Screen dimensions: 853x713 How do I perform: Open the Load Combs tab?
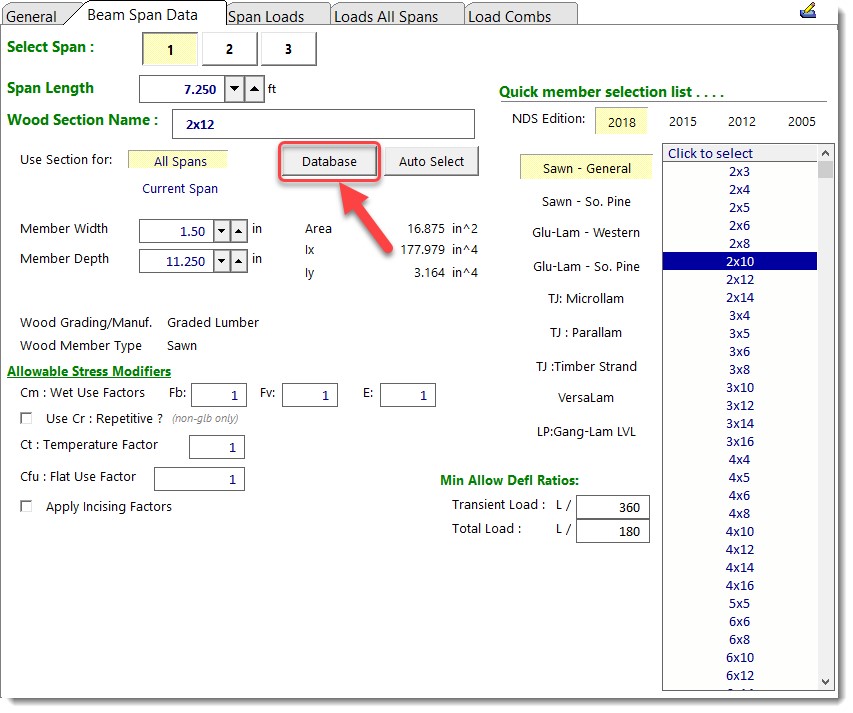509,16
